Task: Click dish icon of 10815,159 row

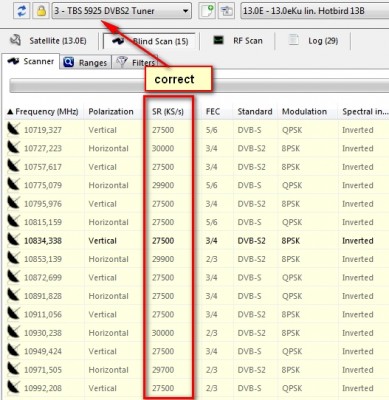Action: point(14,222)
